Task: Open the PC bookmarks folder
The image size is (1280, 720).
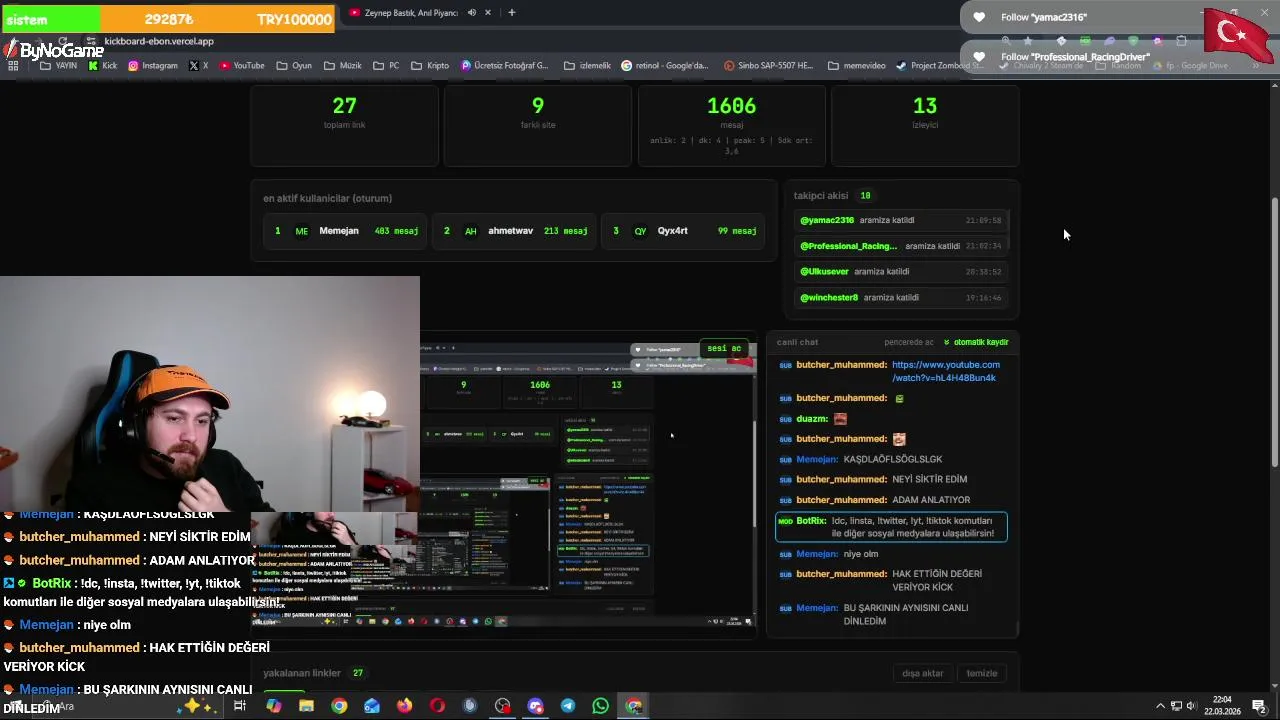Action: 386,66
